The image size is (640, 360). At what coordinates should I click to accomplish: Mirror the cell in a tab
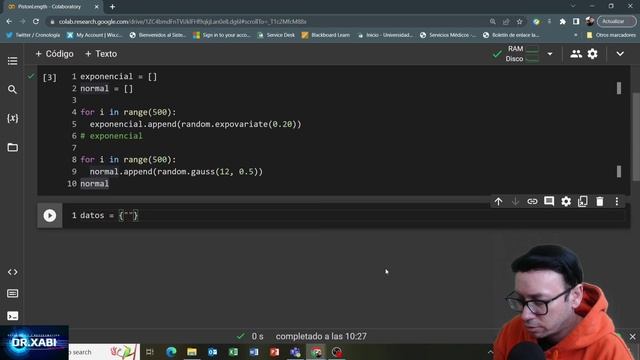(x=583, y=202)
